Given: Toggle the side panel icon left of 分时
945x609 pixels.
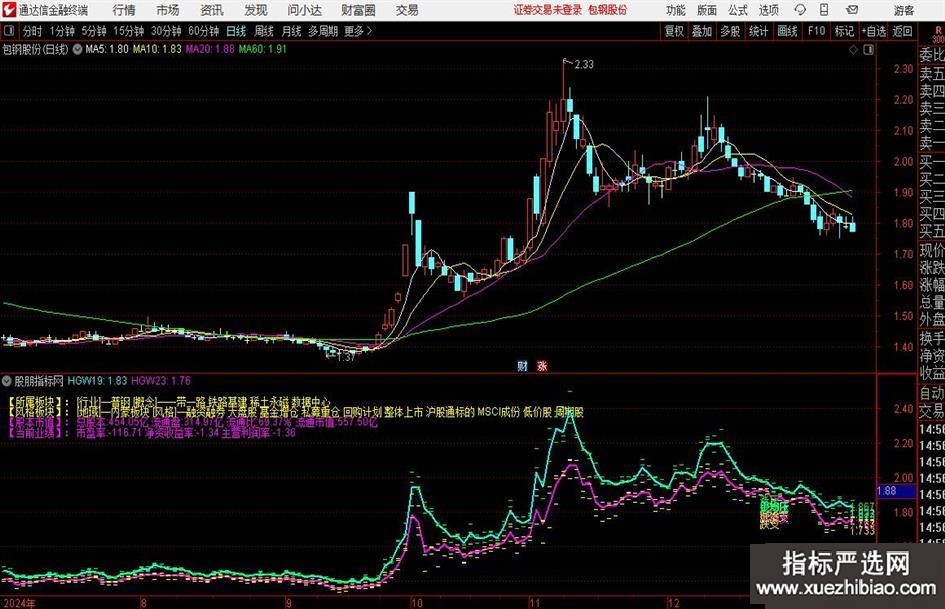Looking at the screenshot, I should [x=8, y=31].
